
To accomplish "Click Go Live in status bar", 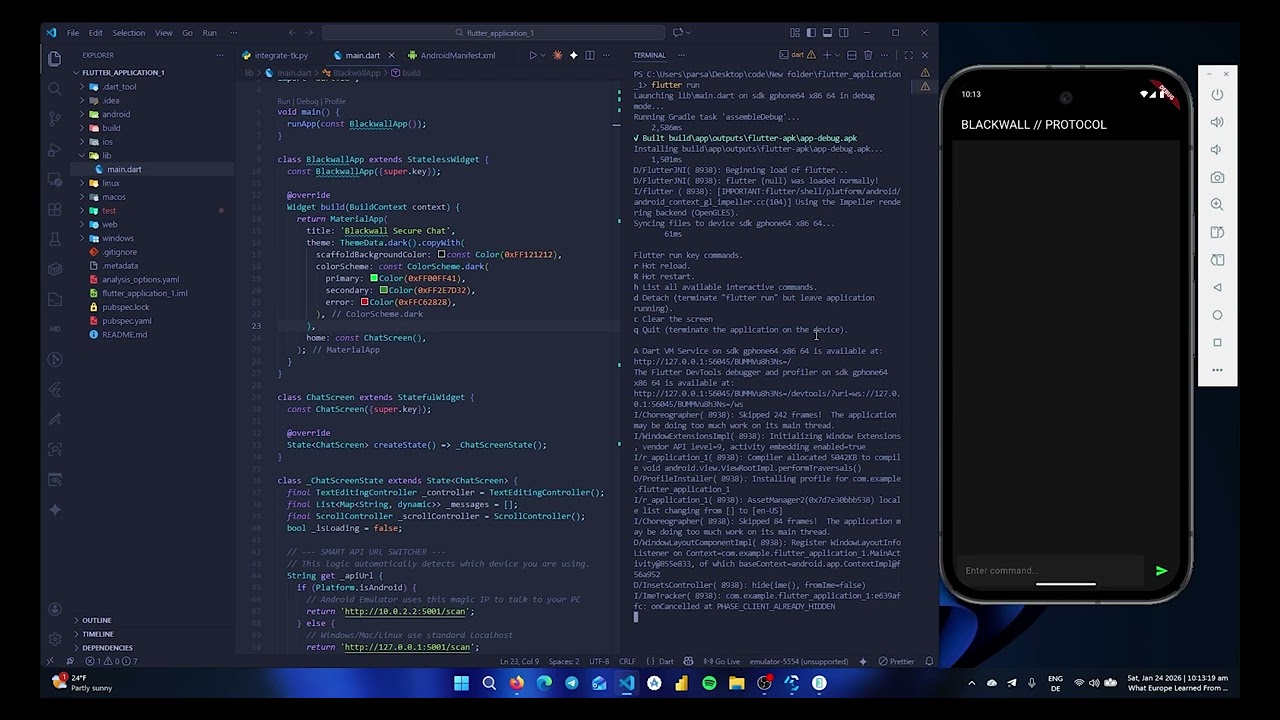I will point(721,661).
